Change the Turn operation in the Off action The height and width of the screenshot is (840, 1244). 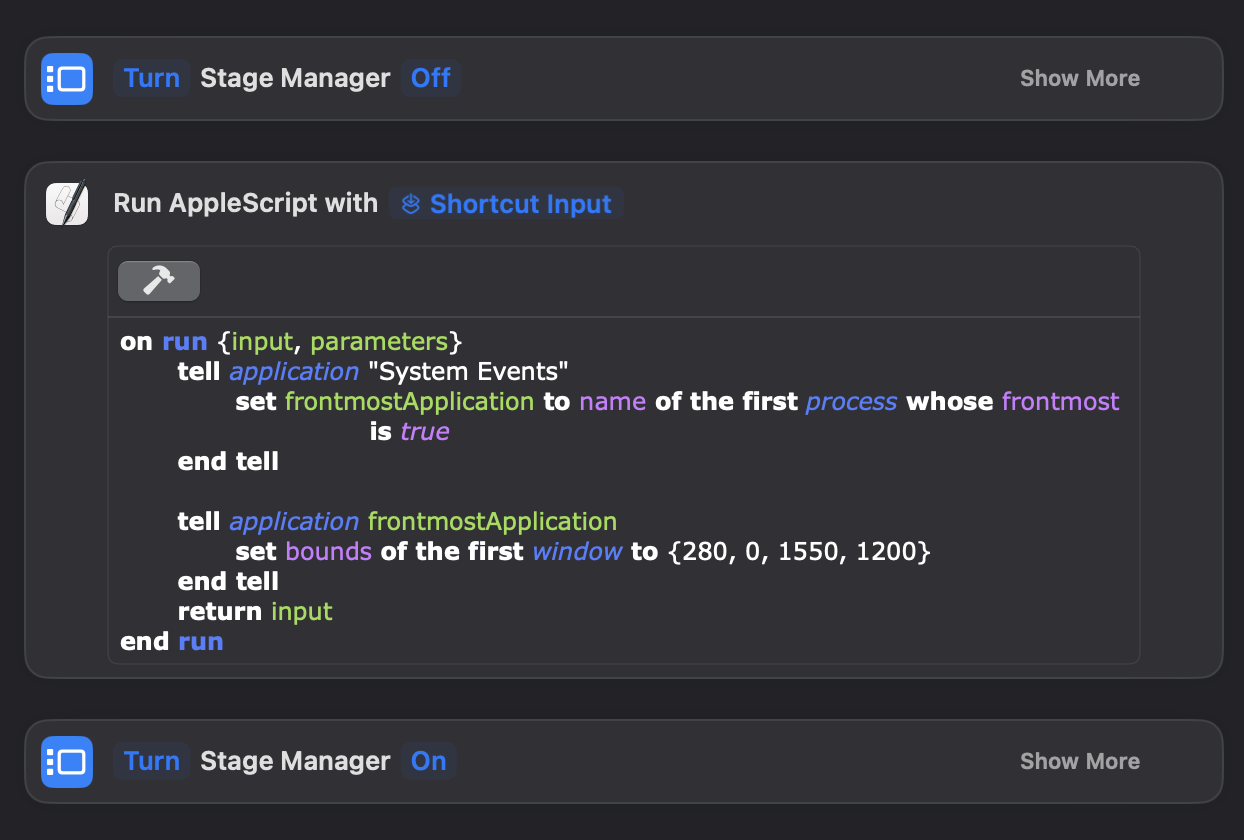[x=152, y=78]
